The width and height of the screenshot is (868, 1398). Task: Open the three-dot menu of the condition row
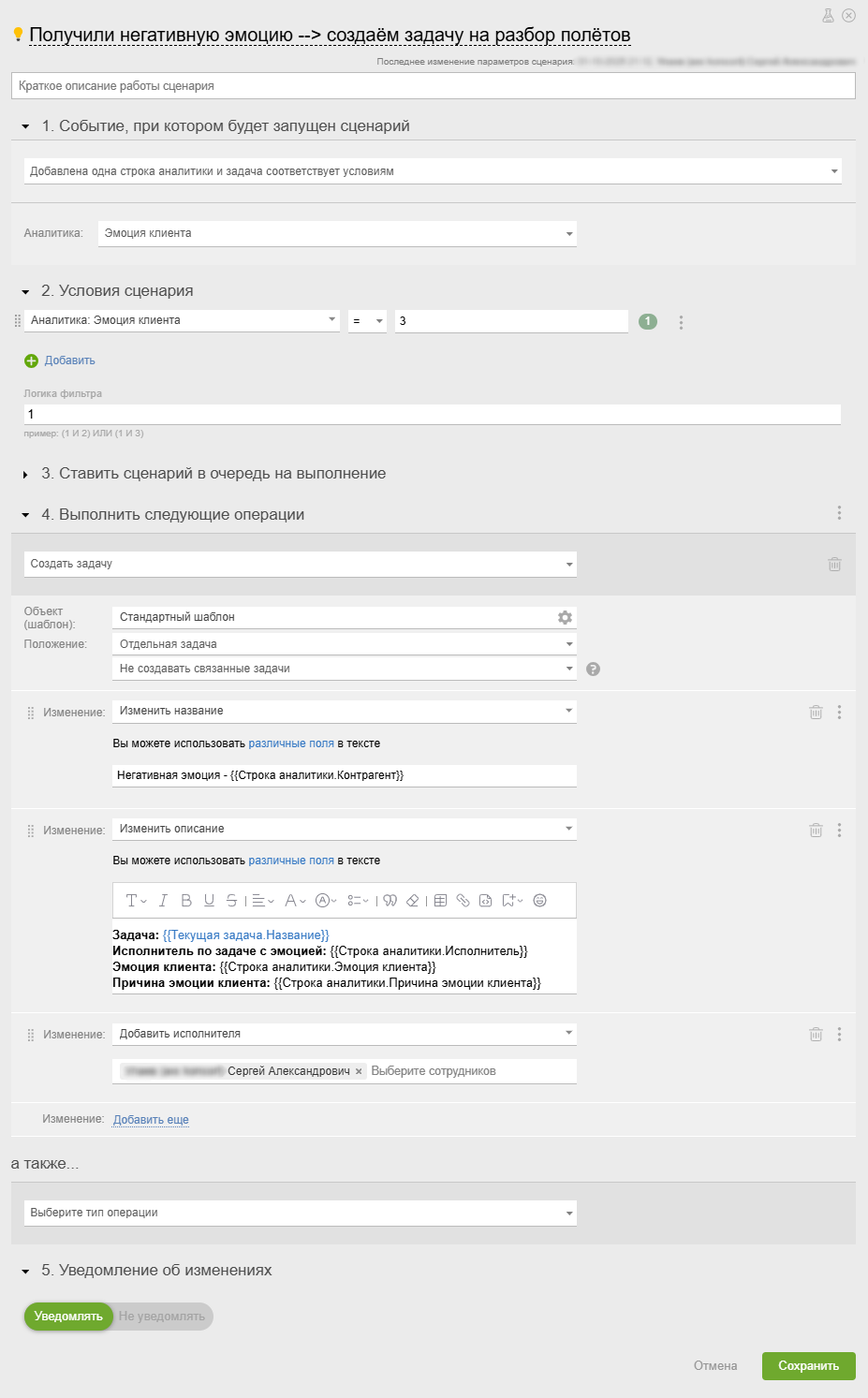click(681, 322)
